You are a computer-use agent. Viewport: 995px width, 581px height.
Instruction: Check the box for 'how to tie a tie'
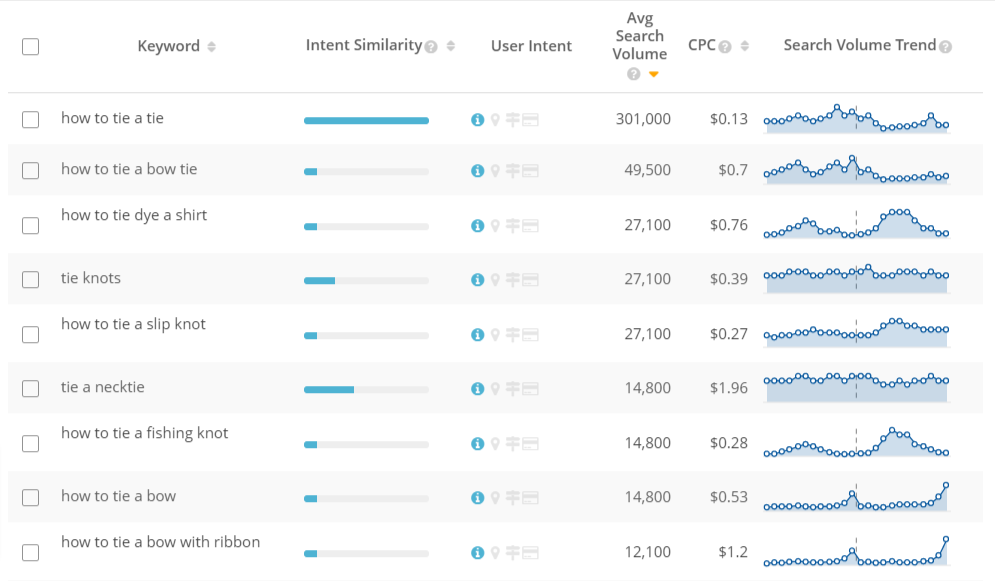pyautogui.click(x=30, y=120)
